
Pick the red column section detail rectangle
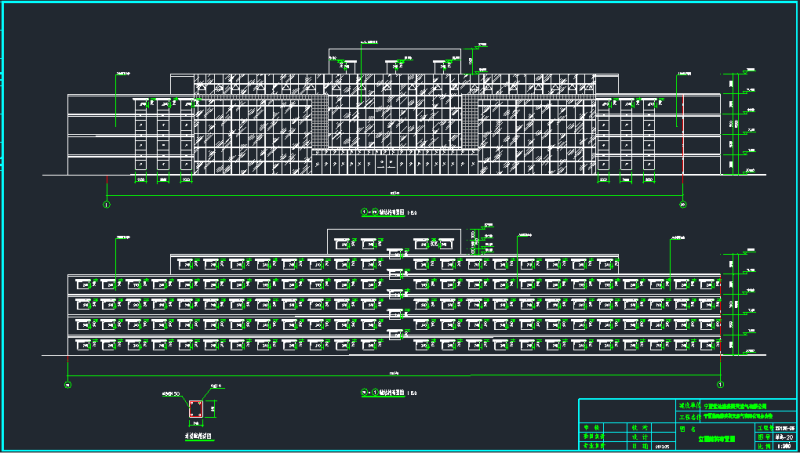click(197, 409)
